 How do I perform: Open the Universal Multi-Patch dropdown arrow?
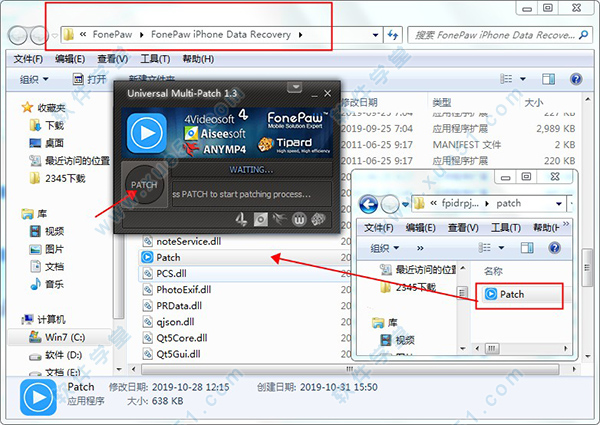pyautogui.click(x=295, y=87)
